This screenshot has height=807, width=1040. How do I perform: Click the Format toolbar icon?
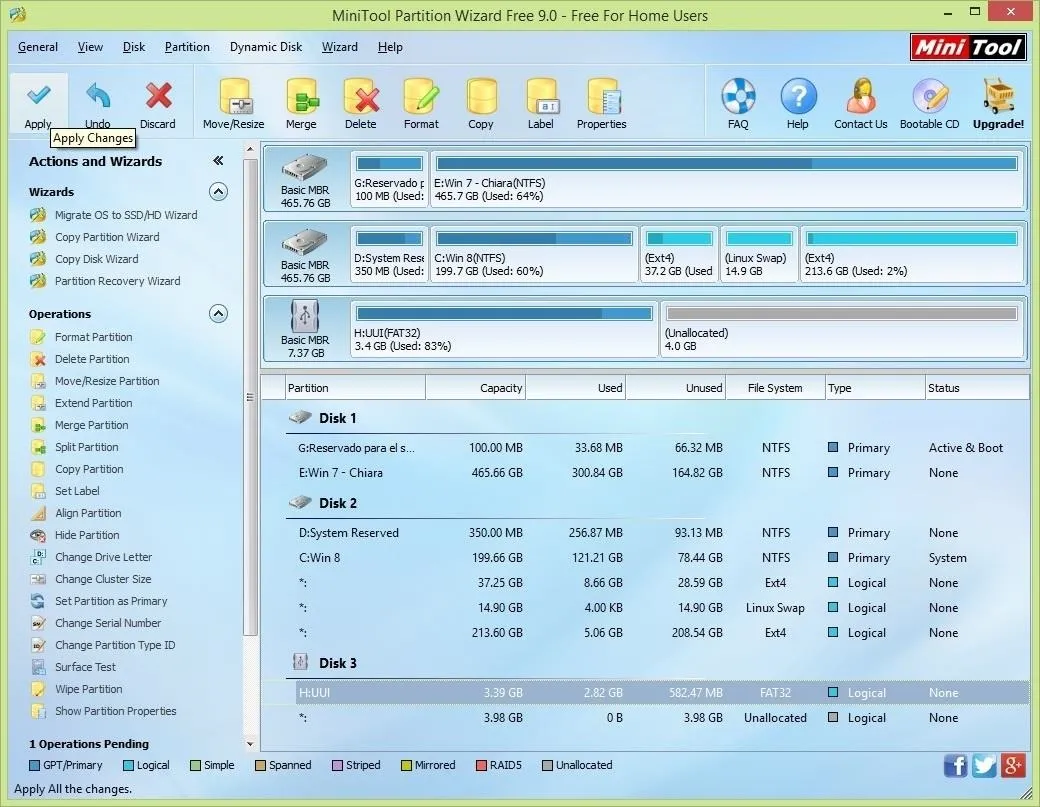click(x=421, y=97)
